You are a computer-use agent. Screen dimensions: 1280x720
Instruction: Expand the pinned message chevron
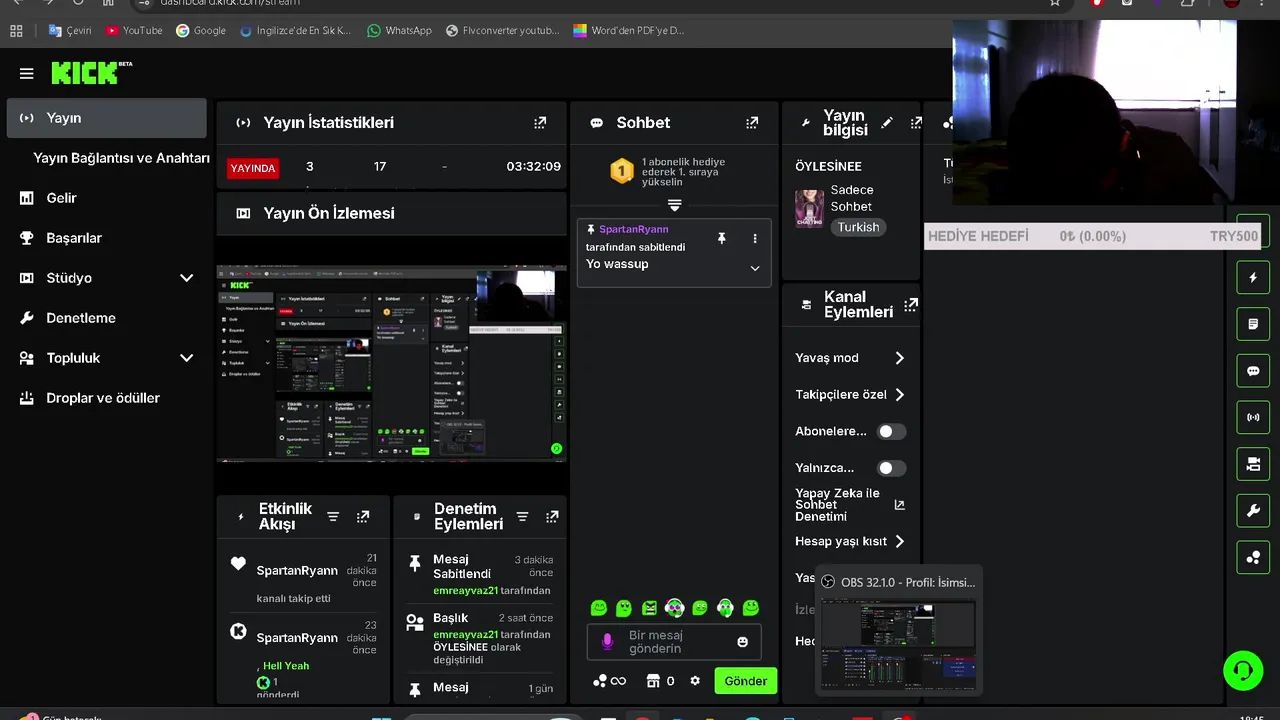755,268
